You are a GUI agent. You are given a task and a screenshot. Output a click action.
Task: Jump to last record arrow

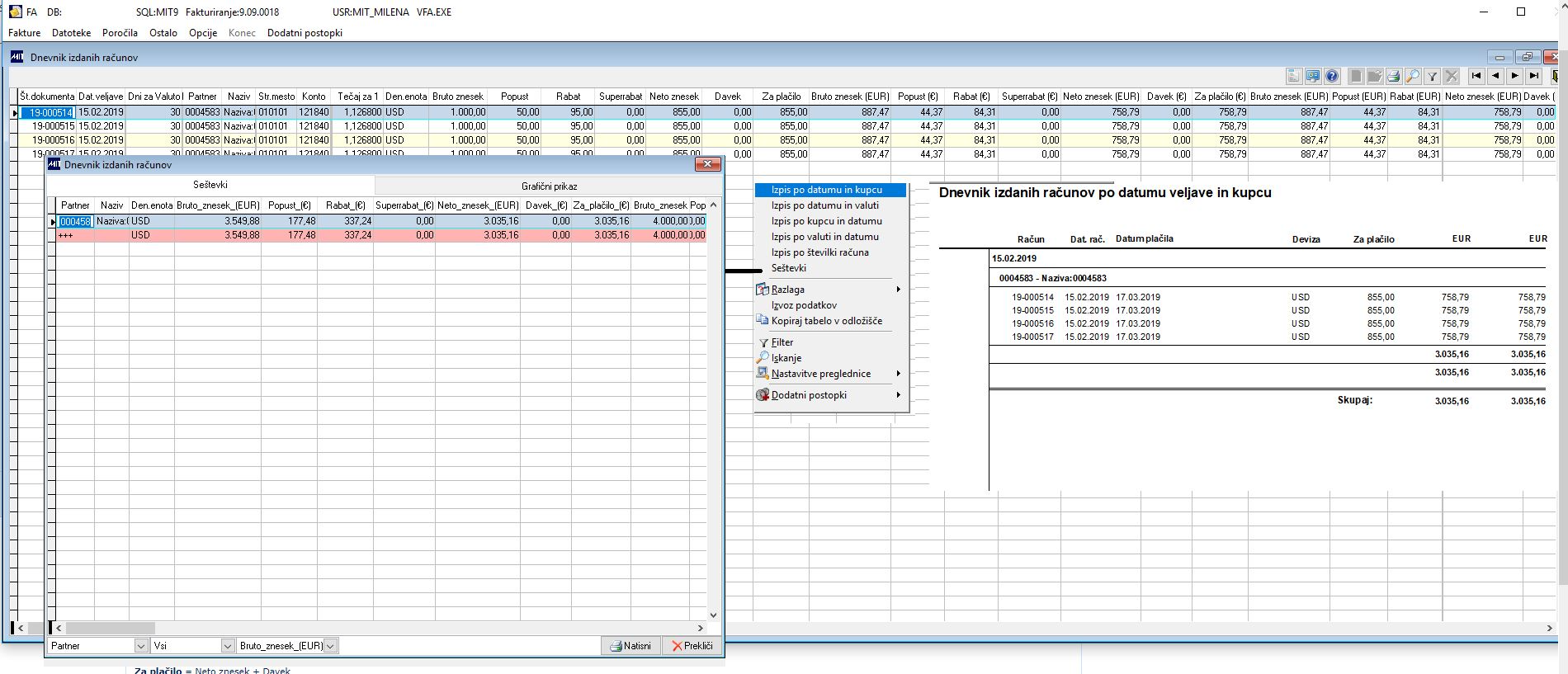tap(1534, 76)
